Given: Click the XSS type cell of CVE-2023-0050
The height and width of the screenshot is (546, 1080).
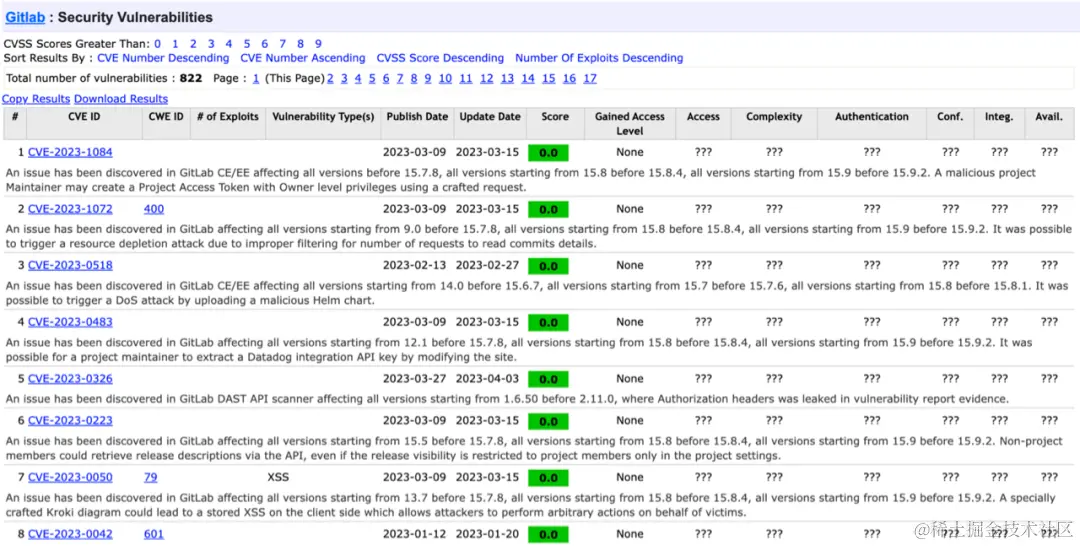Looking at the screenshot, I should click(278, 477).
